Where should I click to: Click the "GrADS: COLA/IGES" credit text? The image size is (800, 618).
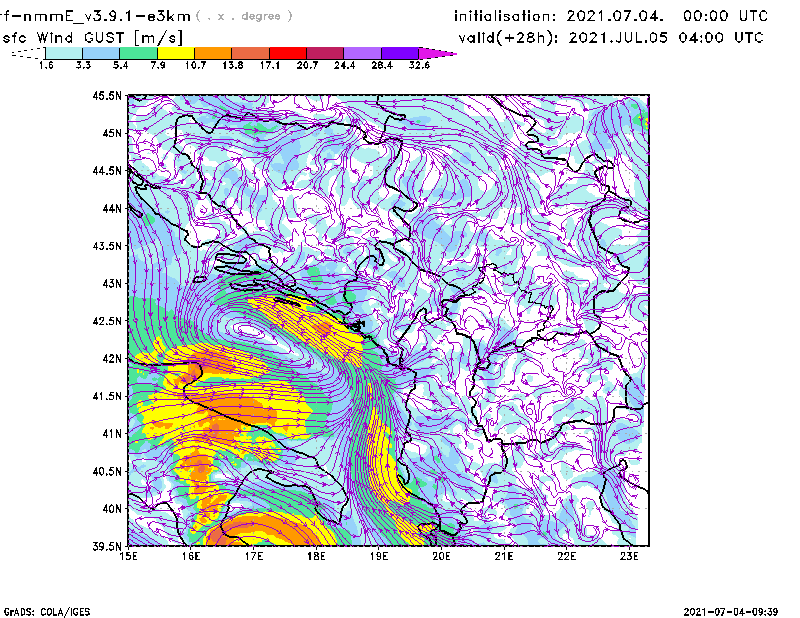[47, 612]
